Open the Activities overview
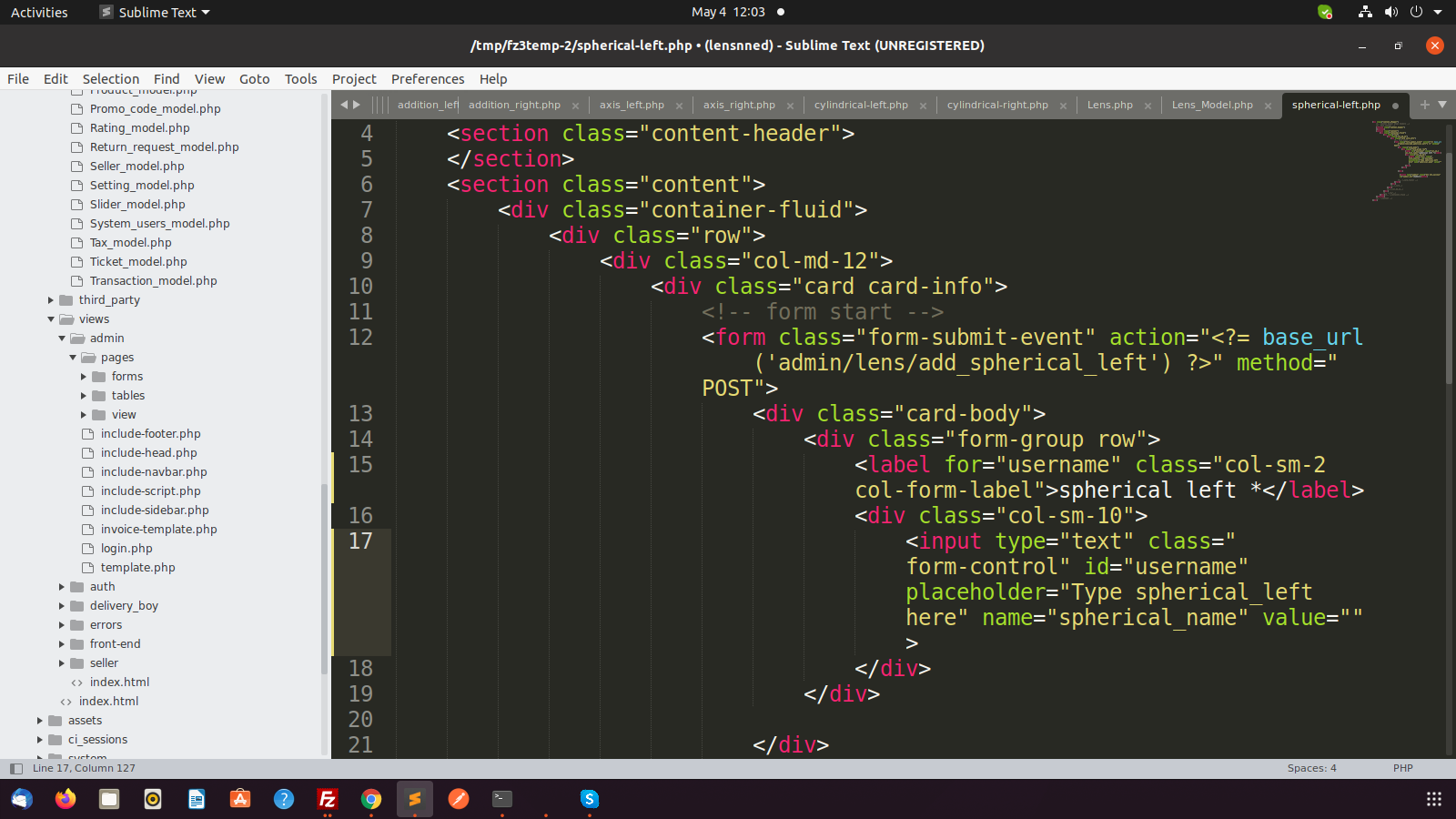Screen dimensions: 1456x819 [39, 12]
